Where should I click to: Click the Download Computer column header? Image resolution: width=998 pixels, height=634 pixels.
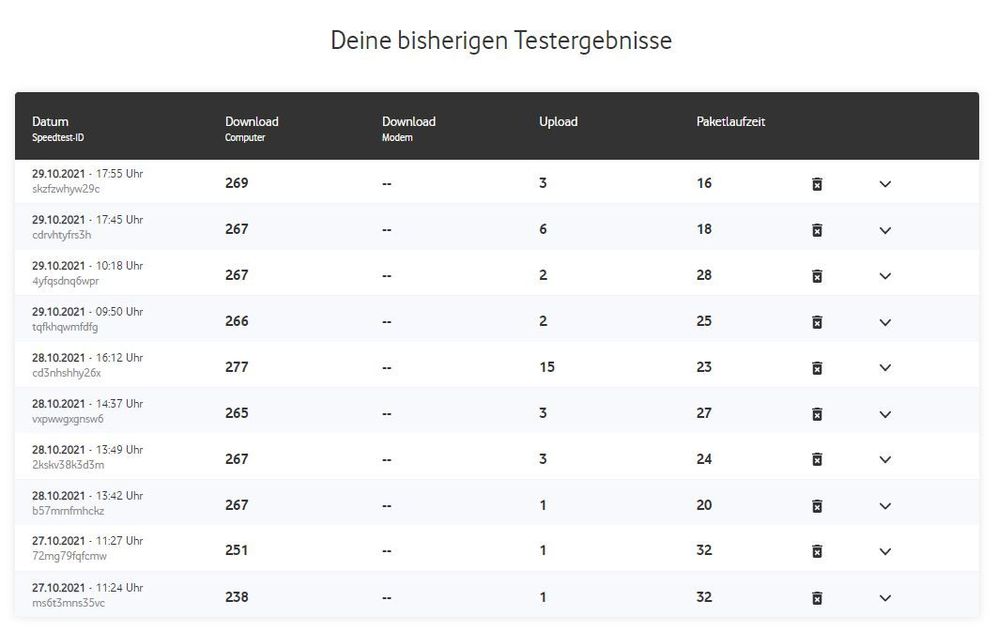(251, 129)
